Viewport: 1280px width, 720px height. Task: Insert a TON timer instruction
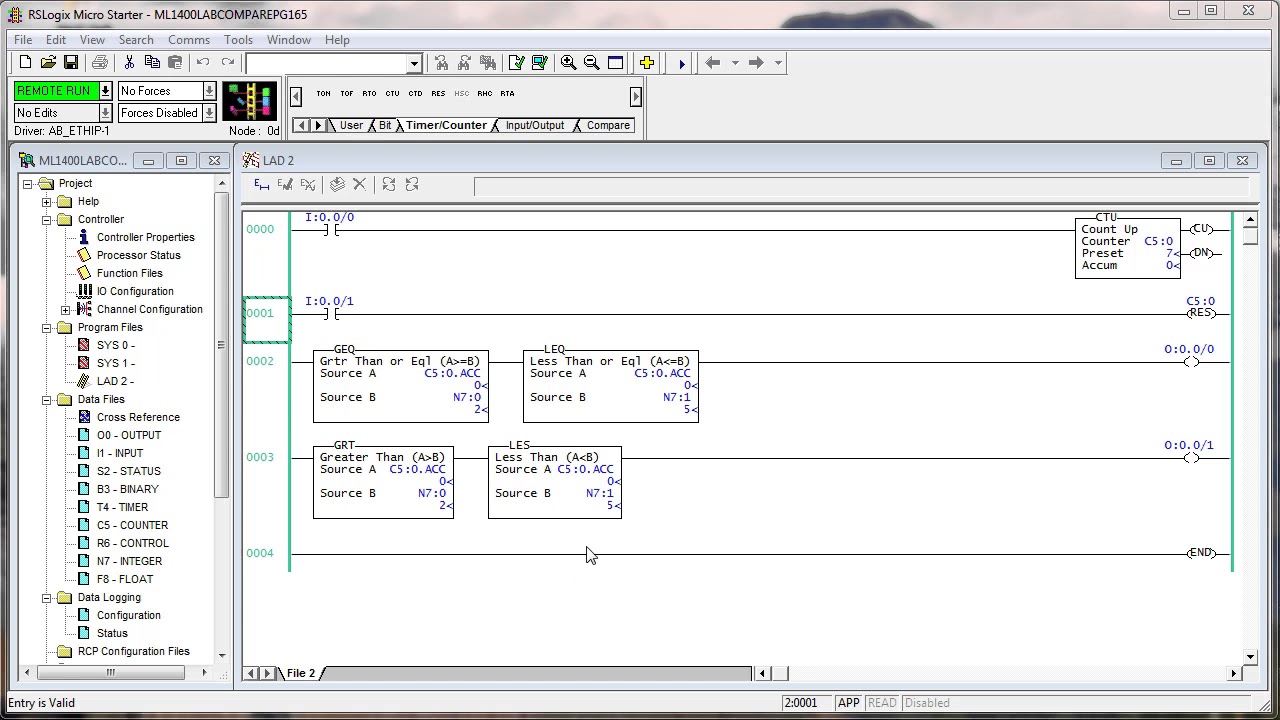[323, 94]
